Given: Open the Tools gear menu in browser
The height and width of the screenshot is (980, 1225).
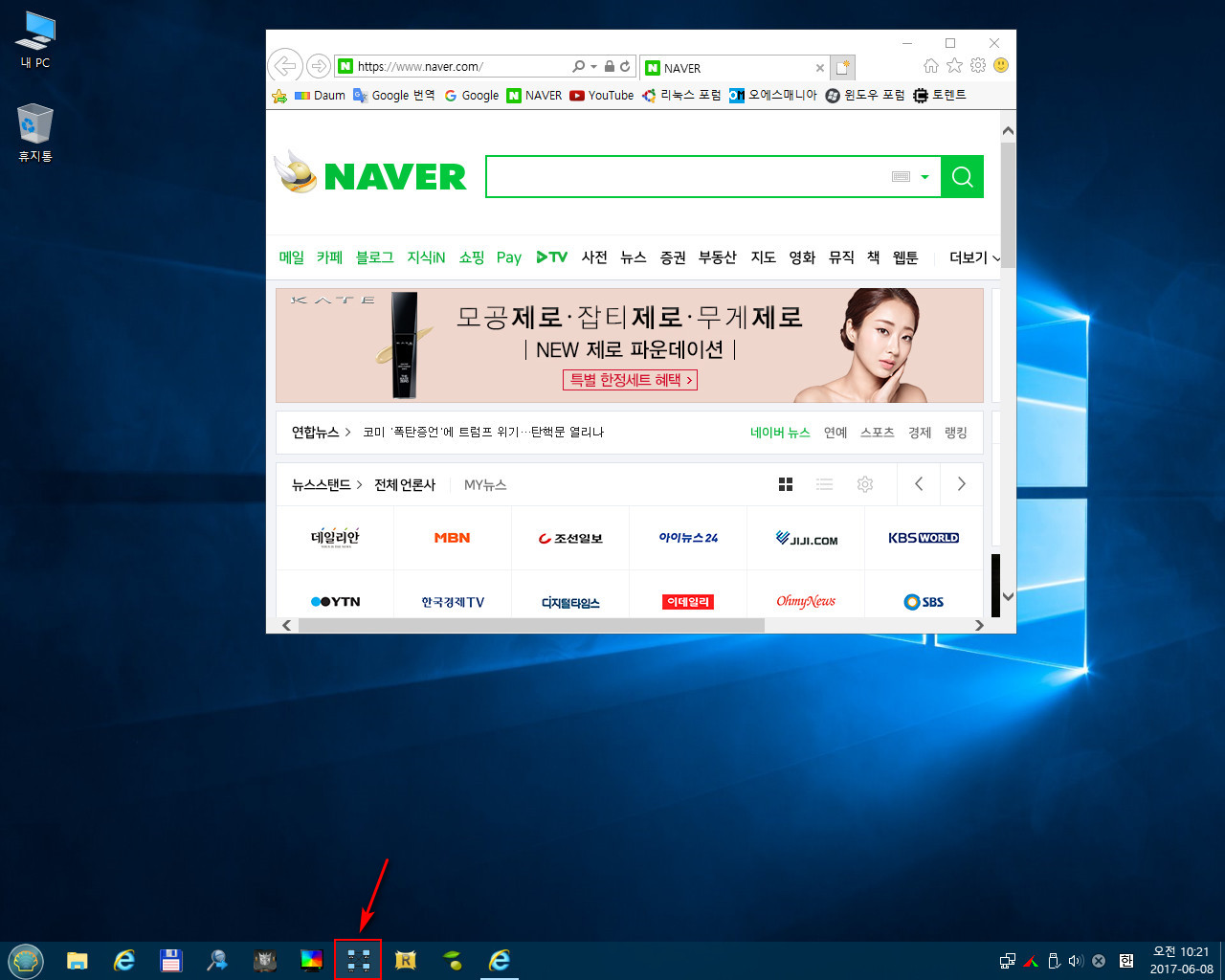Looking at the screenshot, I should click(977, 65).
